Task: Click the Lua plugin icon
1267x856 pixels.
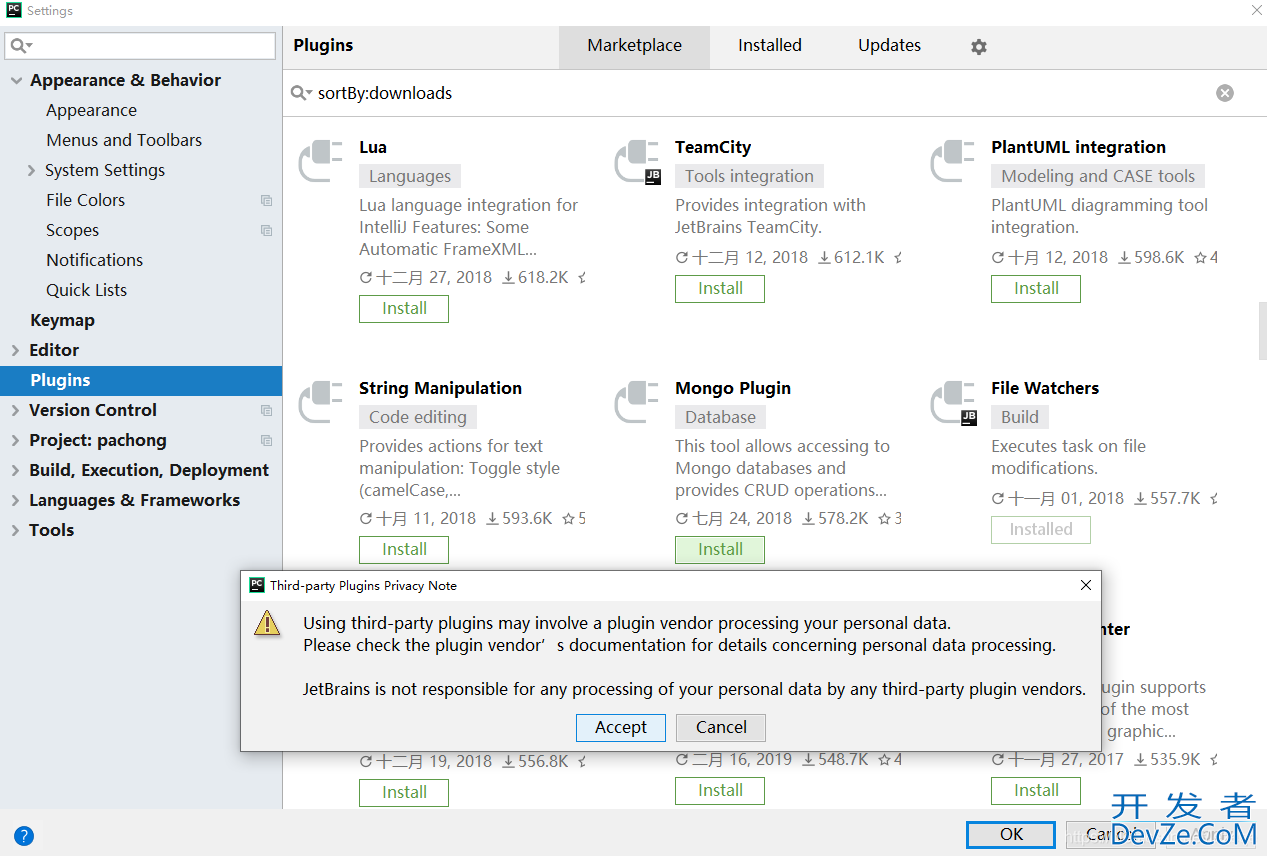Action: [321, 162]
